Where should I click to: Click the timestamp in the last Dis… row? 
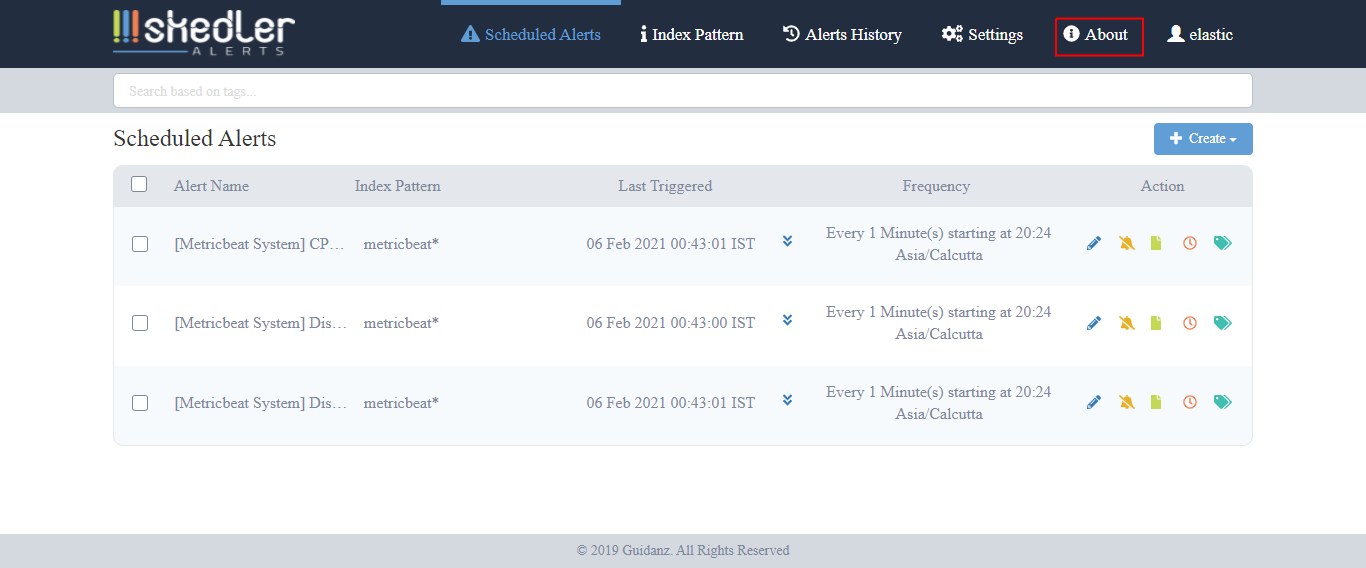pos(671,403)
